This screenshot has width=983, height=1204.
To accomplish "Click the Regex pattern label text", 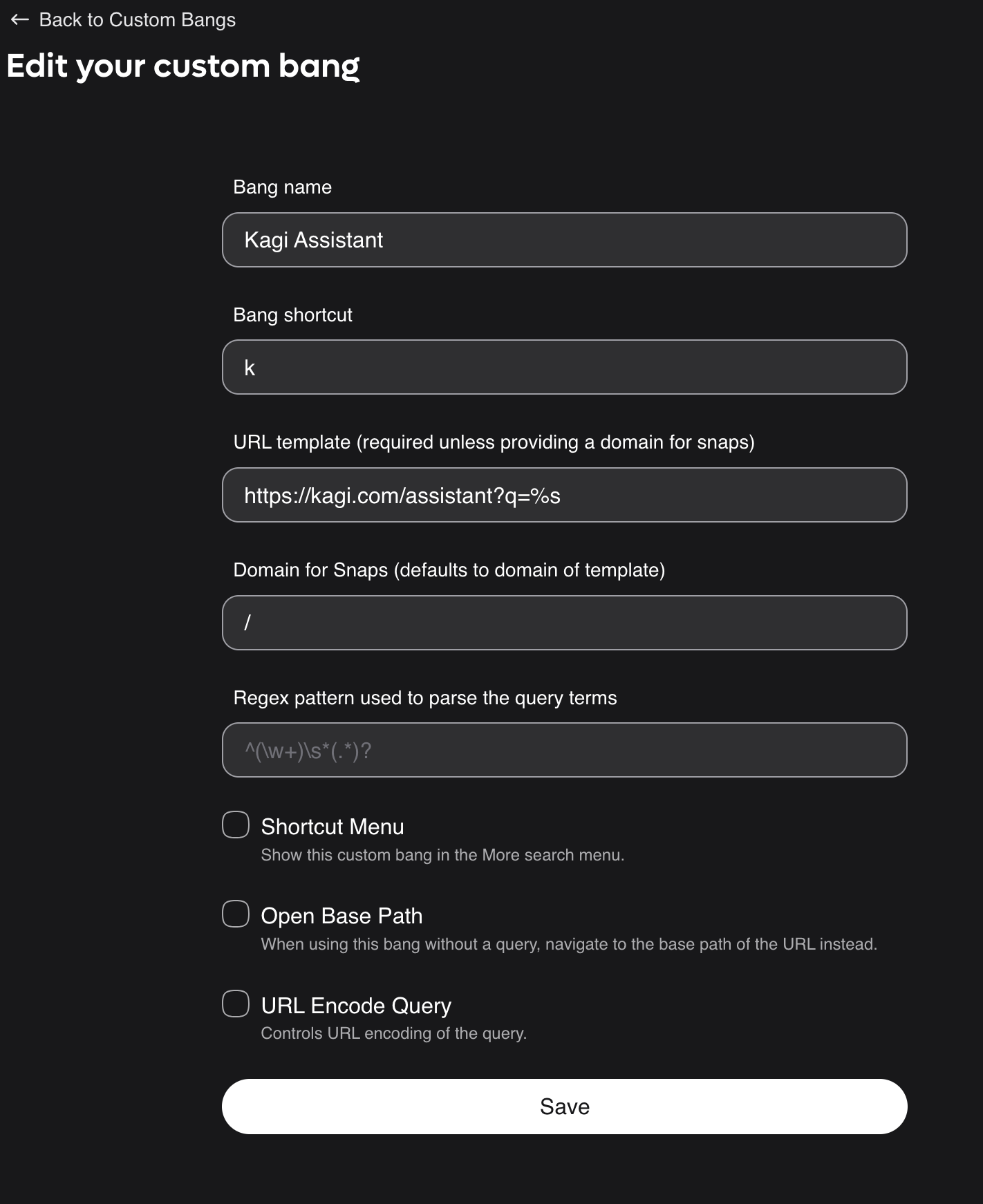I will coord(424,698).
